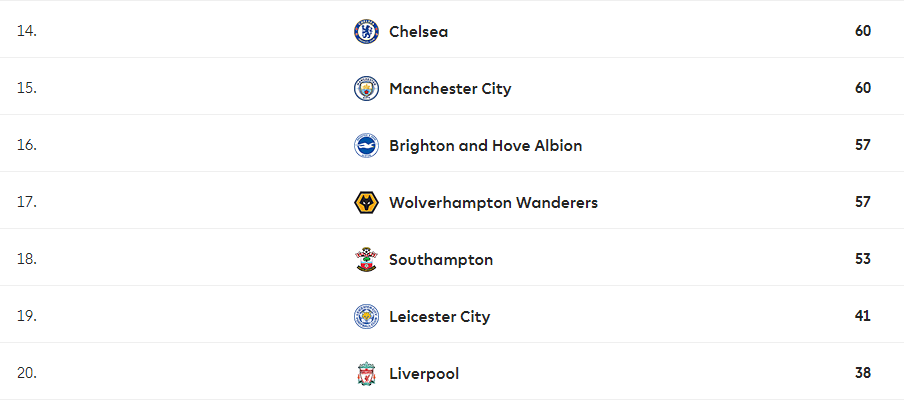
Task: Open the Leicester City team link
Action: pos(439,316)
